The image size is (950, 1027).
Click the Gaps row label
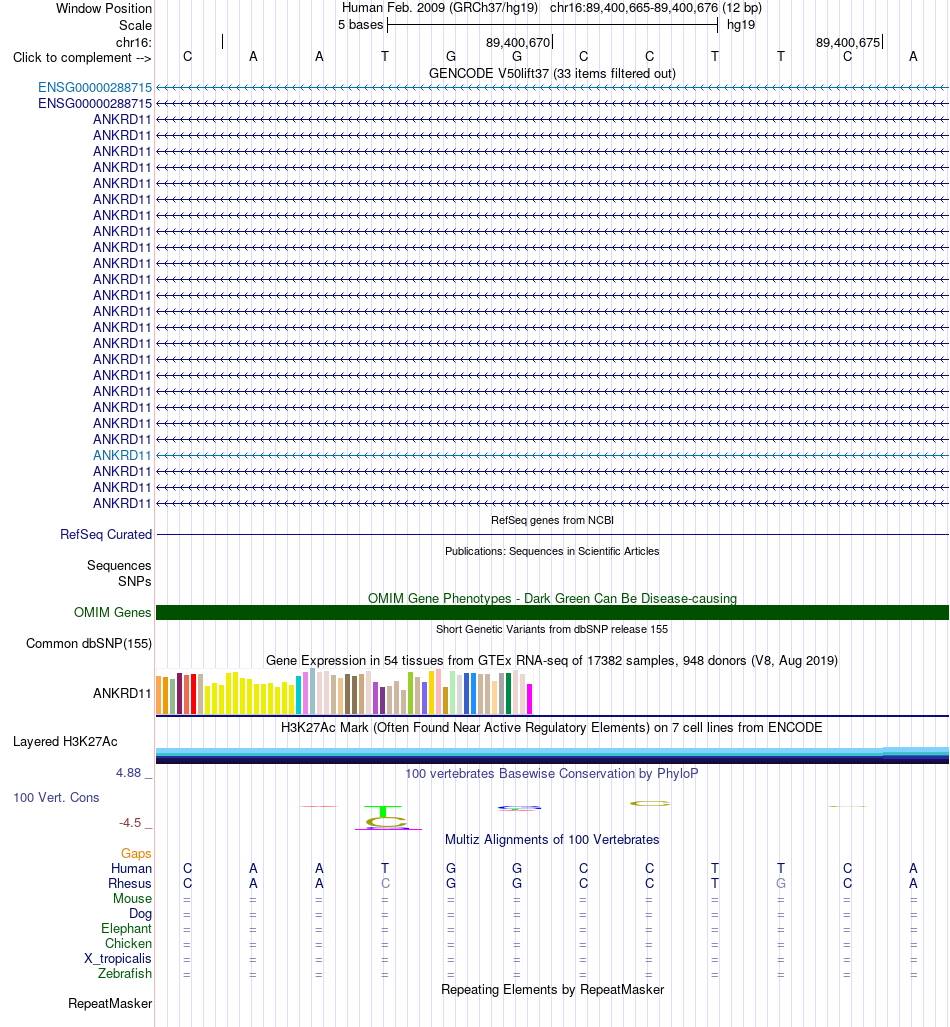136,853
